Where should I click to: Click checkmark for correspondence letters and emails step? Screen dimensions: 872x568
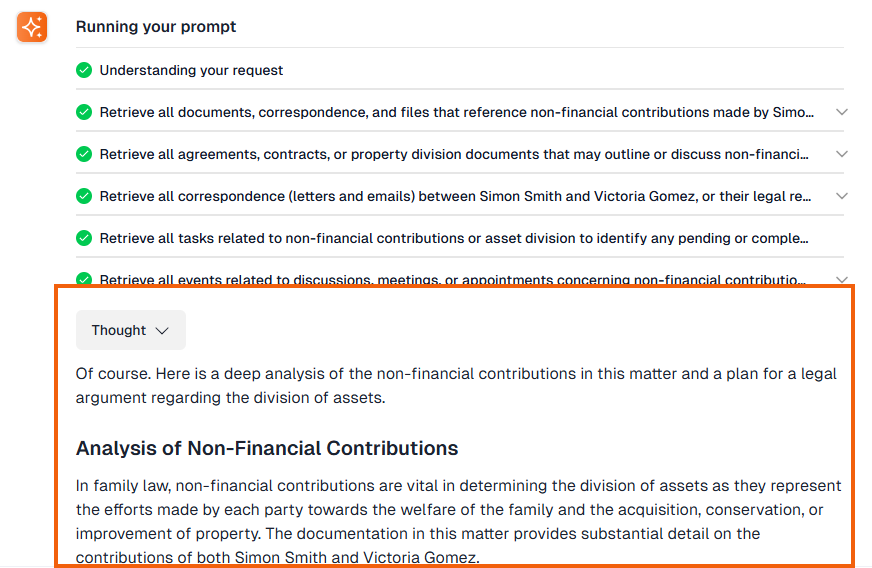point(84,197)
